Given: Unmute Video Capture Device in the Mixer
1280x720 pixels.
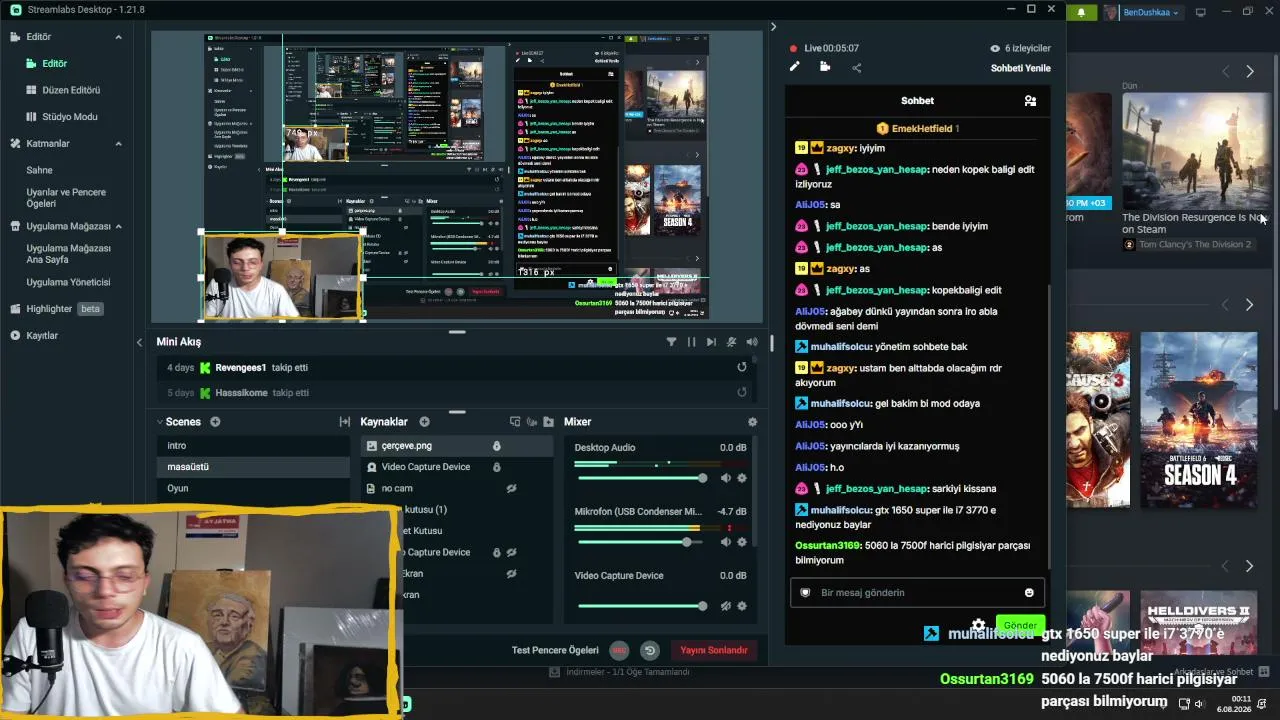Looking at the screenshot, I should coord(726,606).
